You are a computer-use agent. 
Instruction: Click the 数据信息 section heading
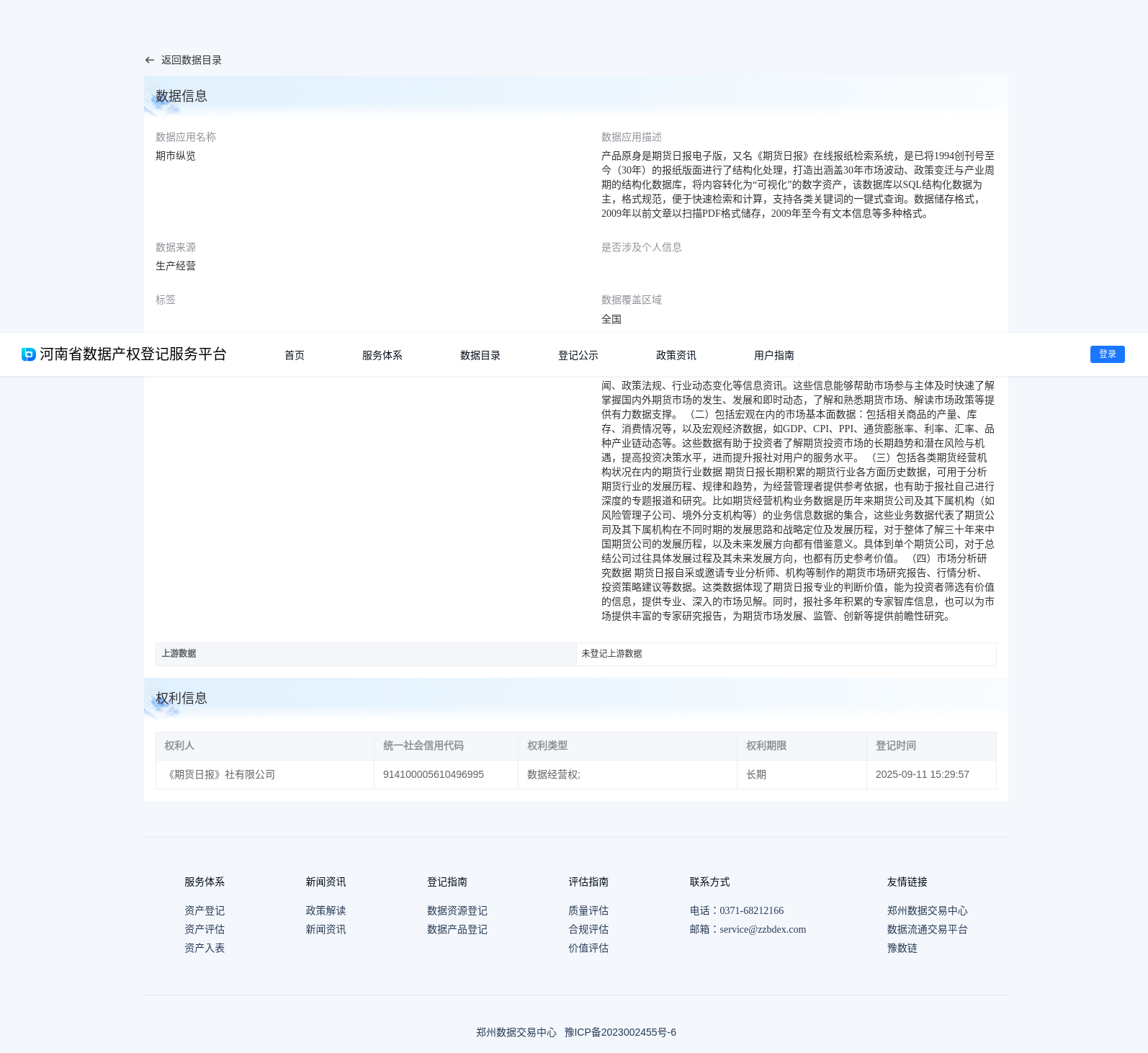tap(181, 96)
